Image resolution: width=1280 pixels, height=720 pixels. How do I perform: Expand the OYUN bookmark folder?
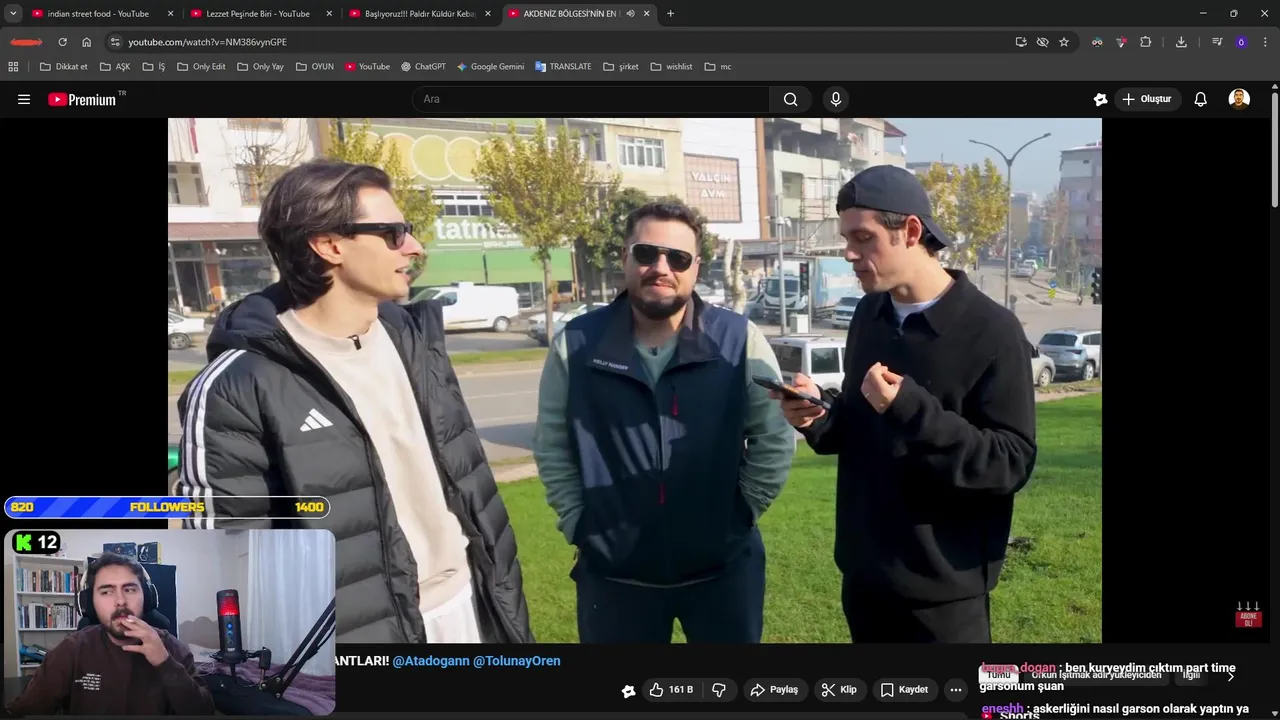pos(315,67)
